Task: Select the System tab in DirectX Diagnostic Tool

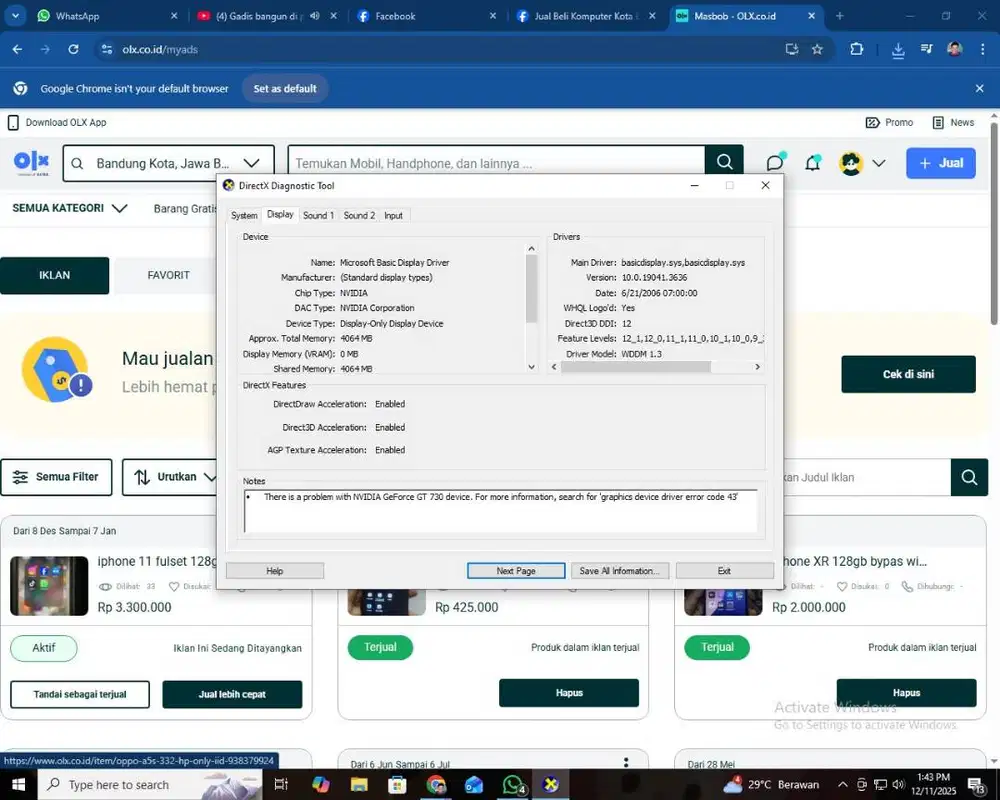Action: coord(244,215)
